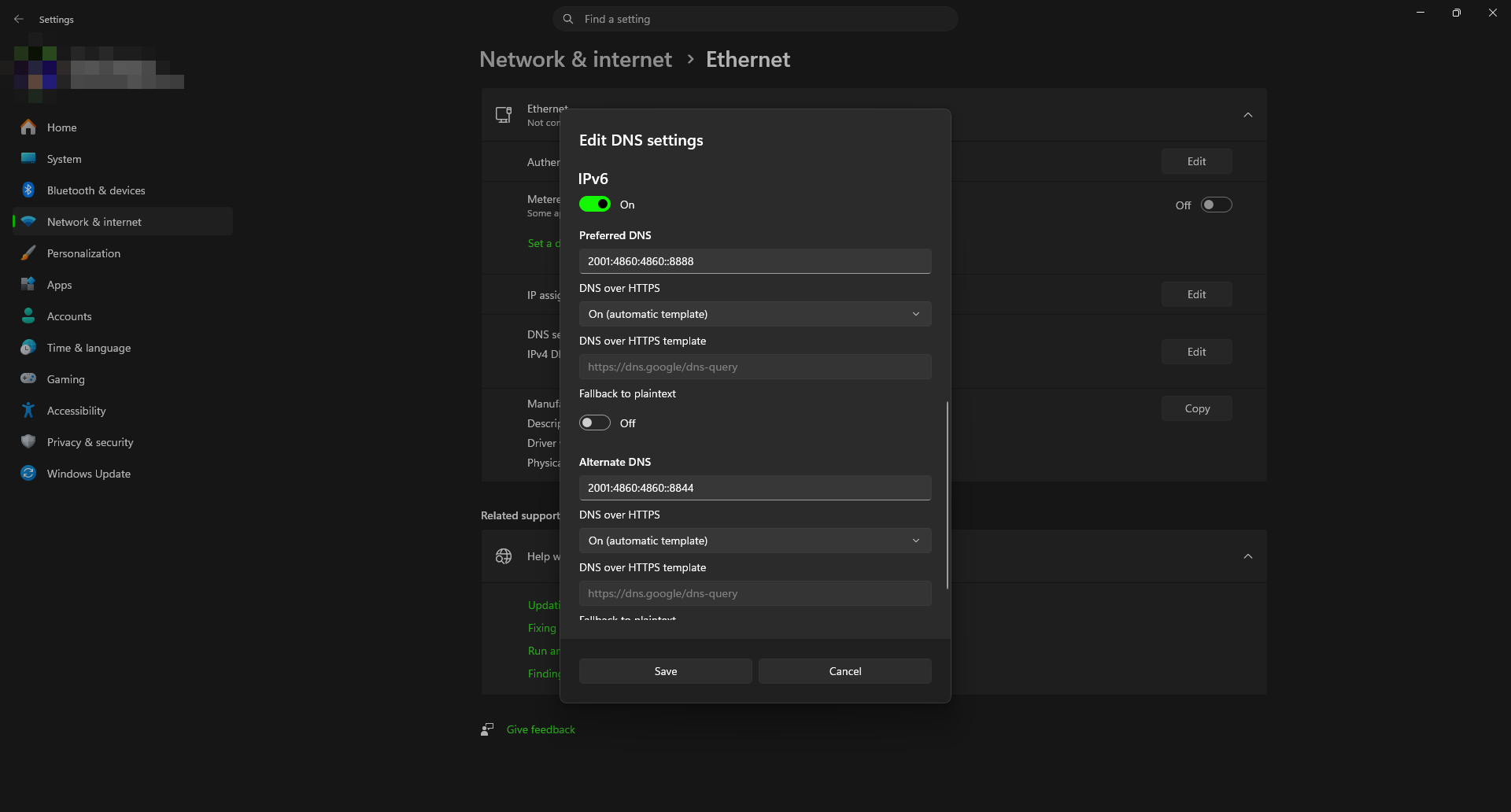
Task: Save the DNS settings
Action: pos(666,671)
